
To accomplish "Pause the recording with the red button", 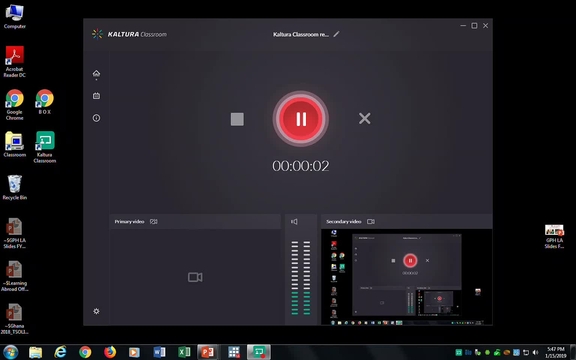I will [300, 119].
